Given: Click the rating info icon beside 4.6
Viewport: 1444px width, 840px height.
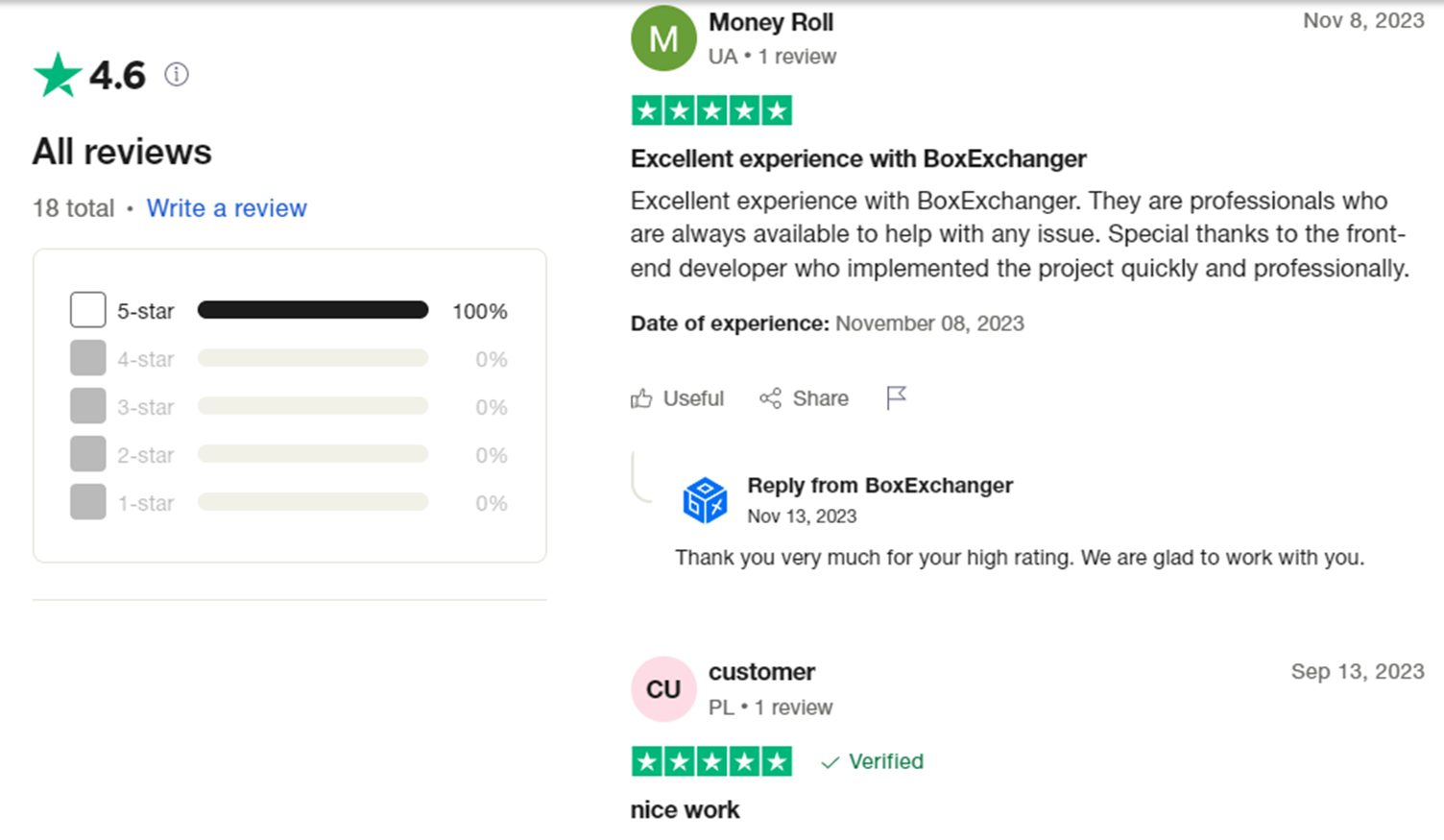Looking at the screenshot, I should (177, 74).
